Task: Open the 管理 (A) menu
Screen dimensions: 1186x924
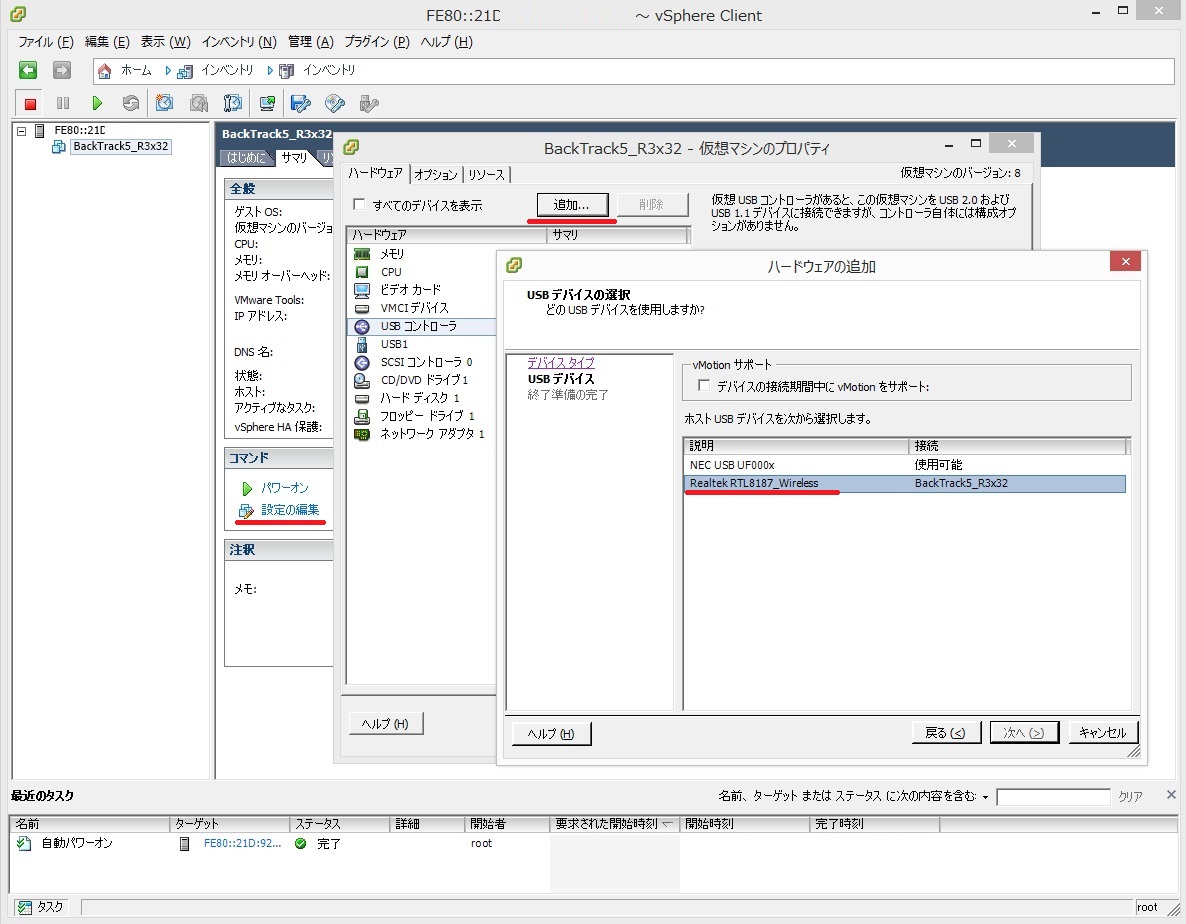Action: [310, 42]
